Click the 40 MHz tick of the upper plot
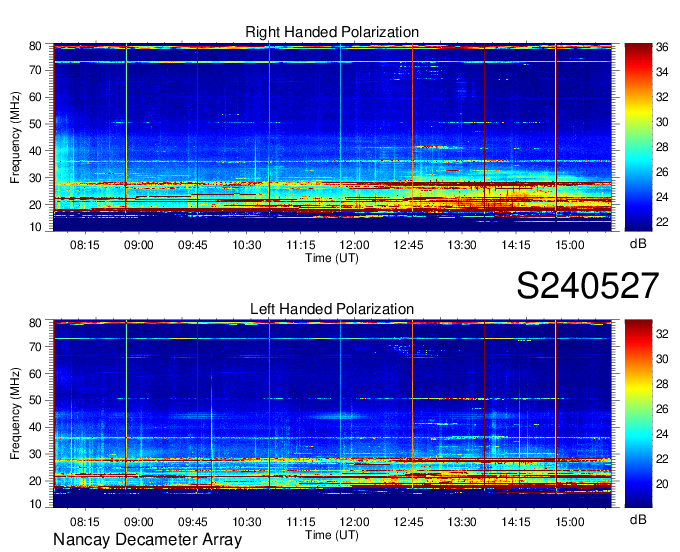 click(x=35, y=150)
